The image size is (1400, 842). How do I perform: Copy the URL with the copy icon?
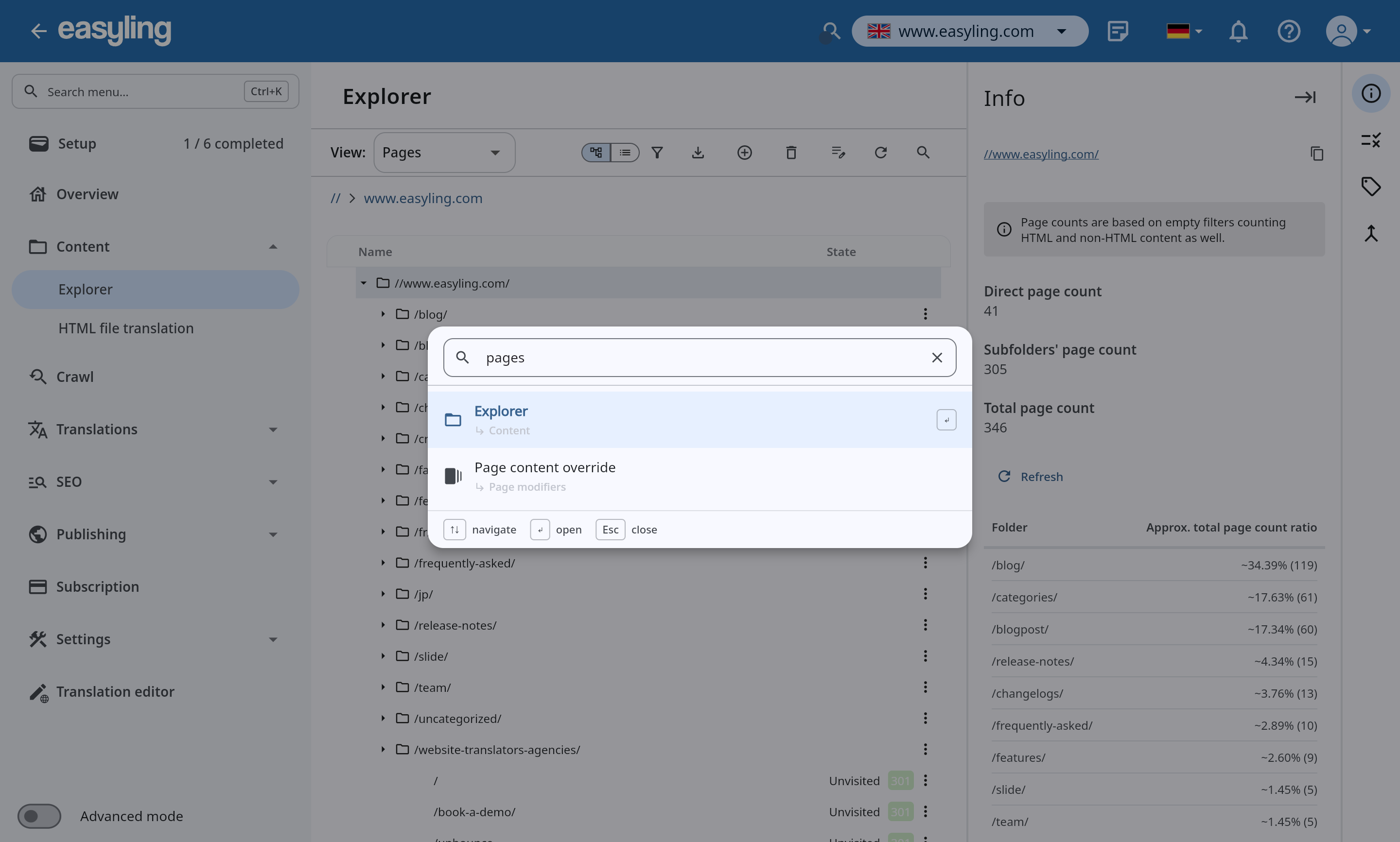(x=1316, y=154)
